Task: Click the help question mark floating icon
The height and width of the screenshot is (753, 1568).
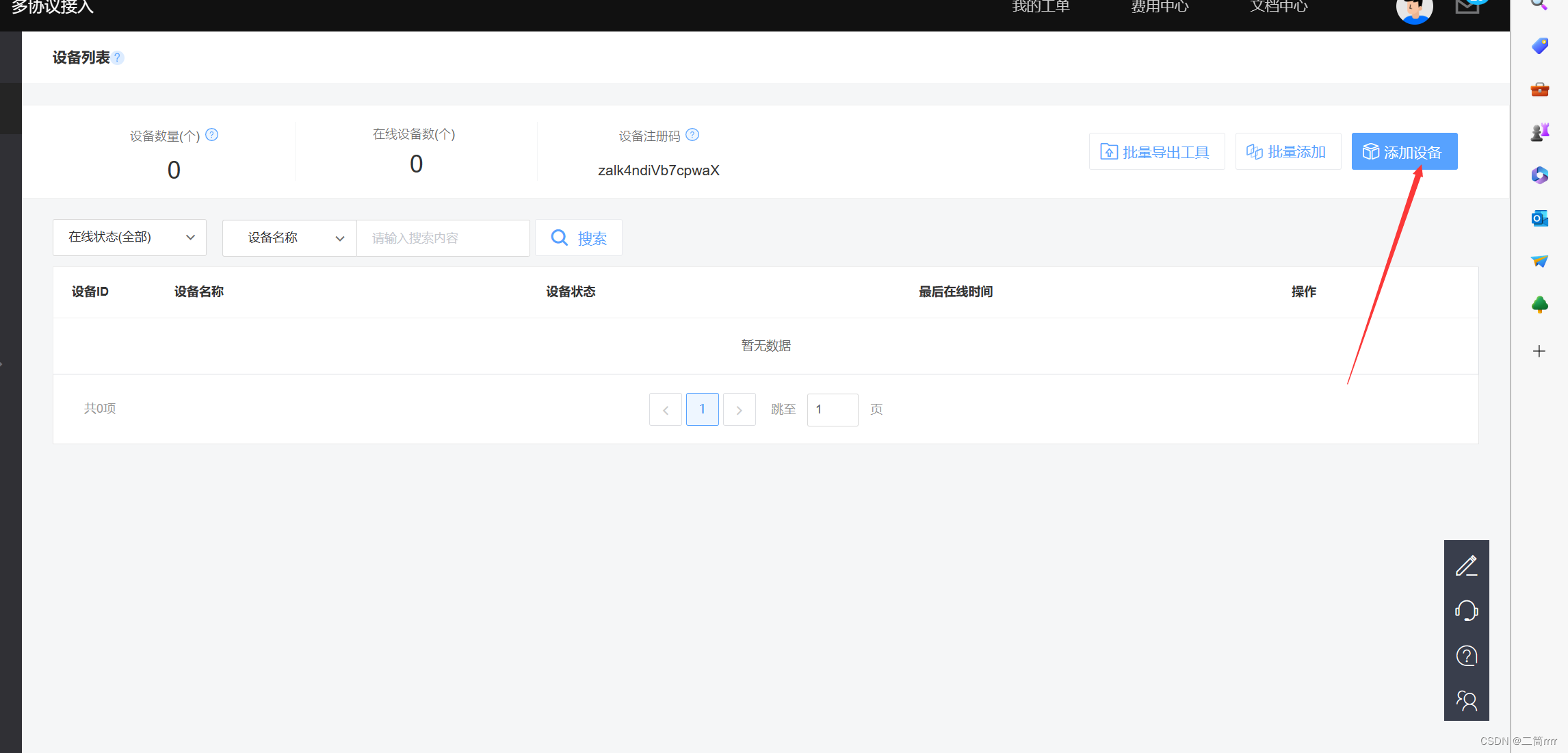Action: click(x=1466, y=656)
